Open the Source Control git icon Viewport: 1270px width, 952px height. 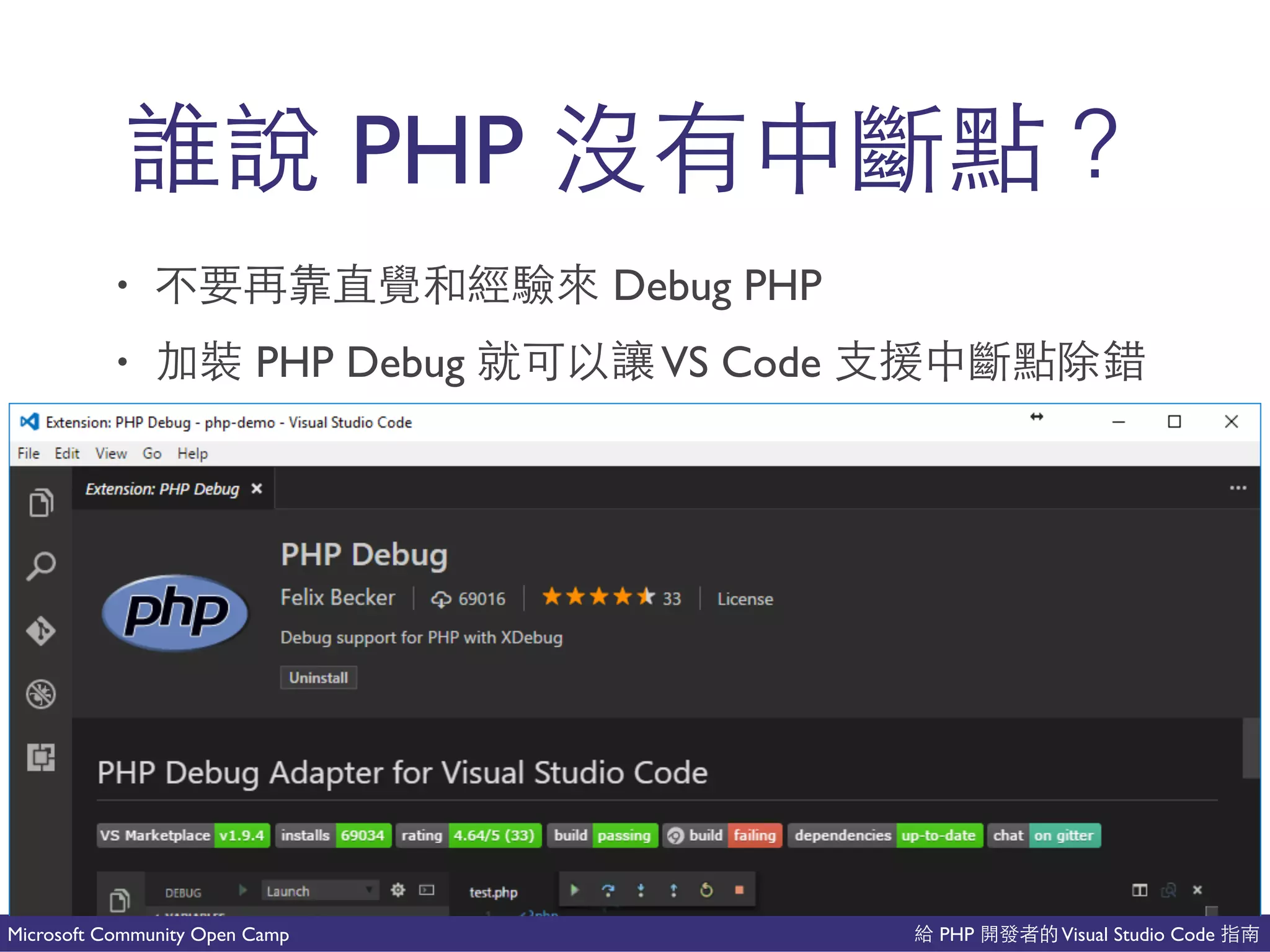pyautogui.click(x=41, y=631)
